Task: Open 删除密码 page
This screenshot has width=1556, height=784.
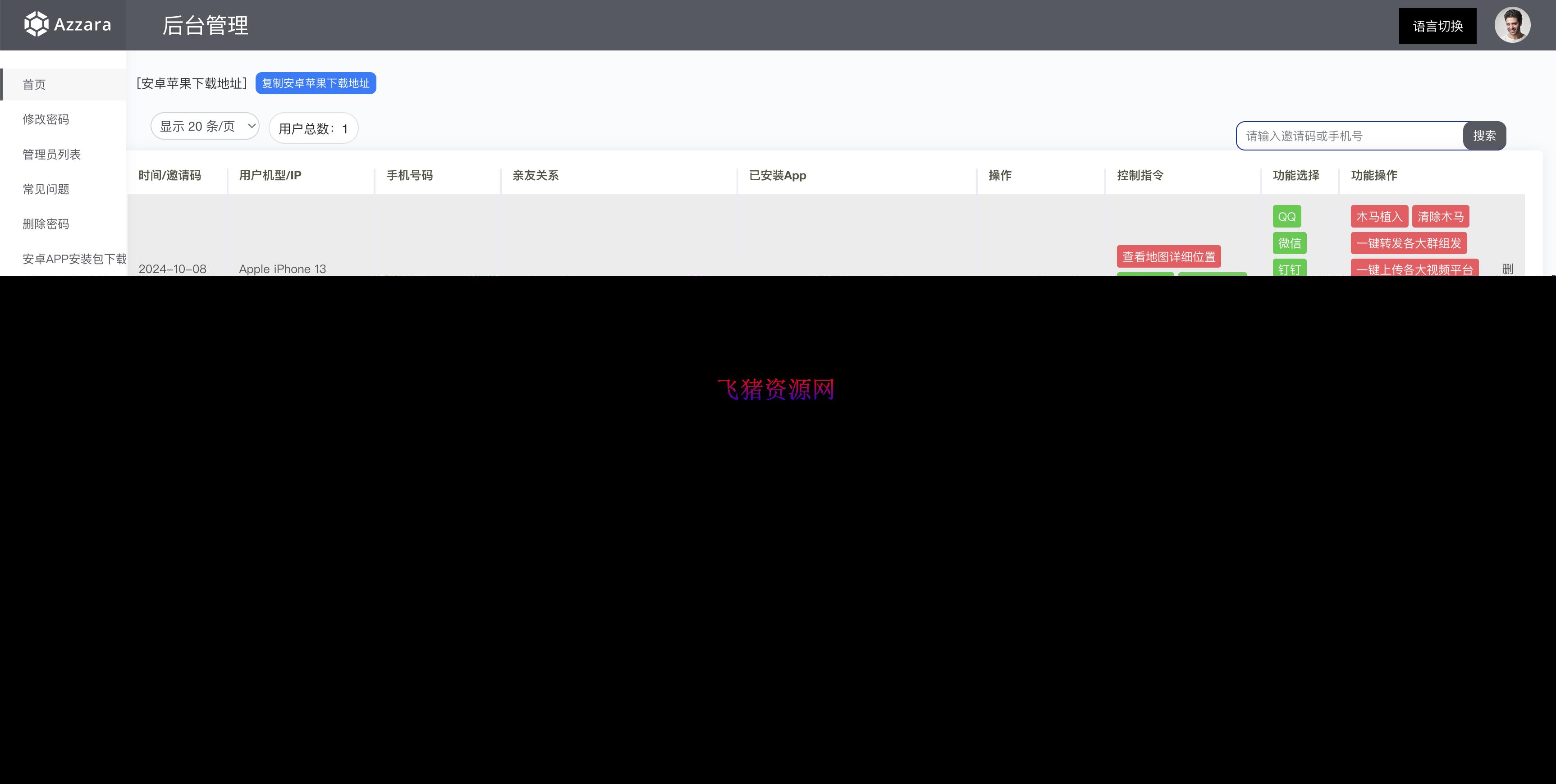Action: pos(46,223)
